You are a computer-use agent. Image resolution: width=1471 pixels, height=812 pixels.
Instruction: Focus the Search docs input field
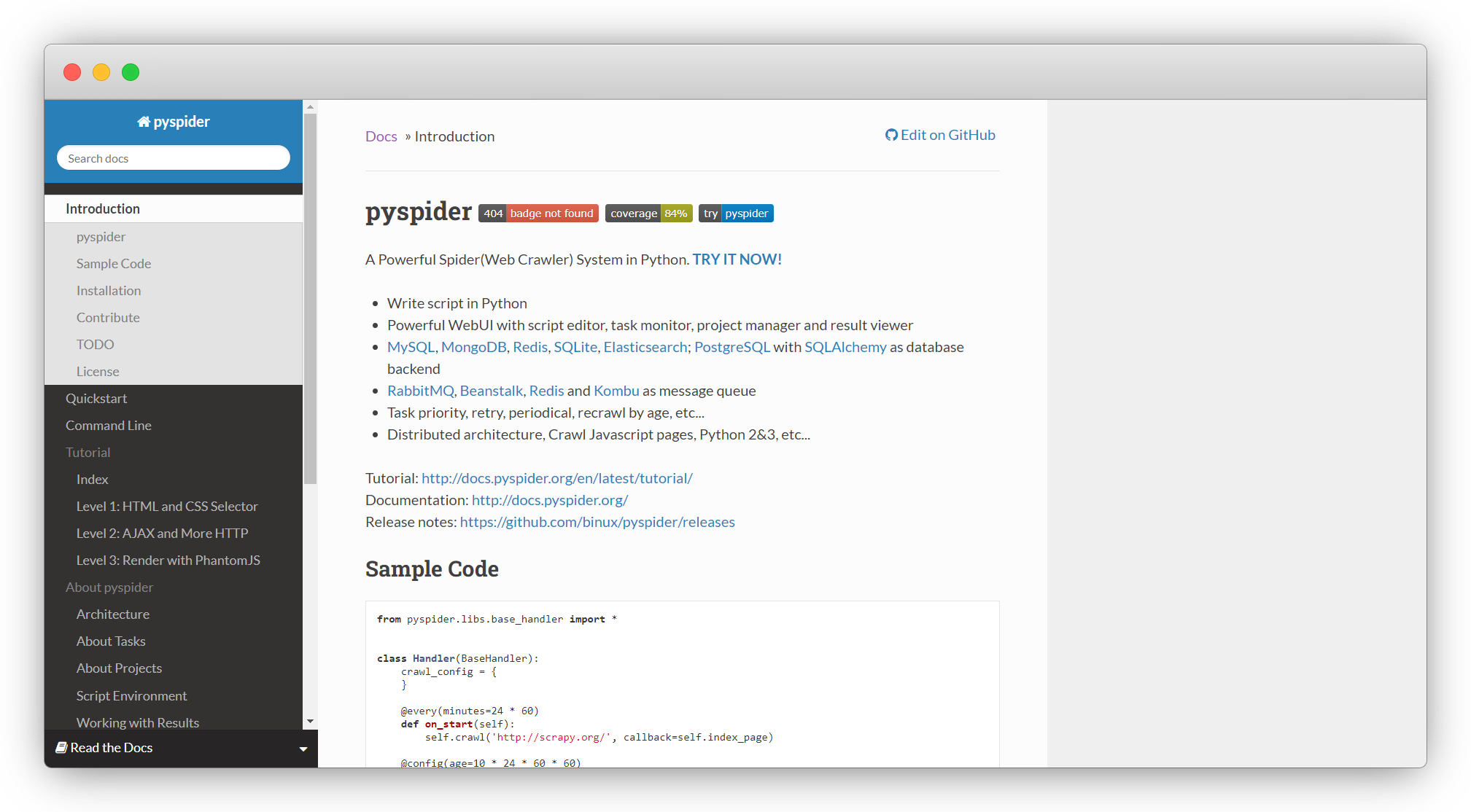[174, 158]
